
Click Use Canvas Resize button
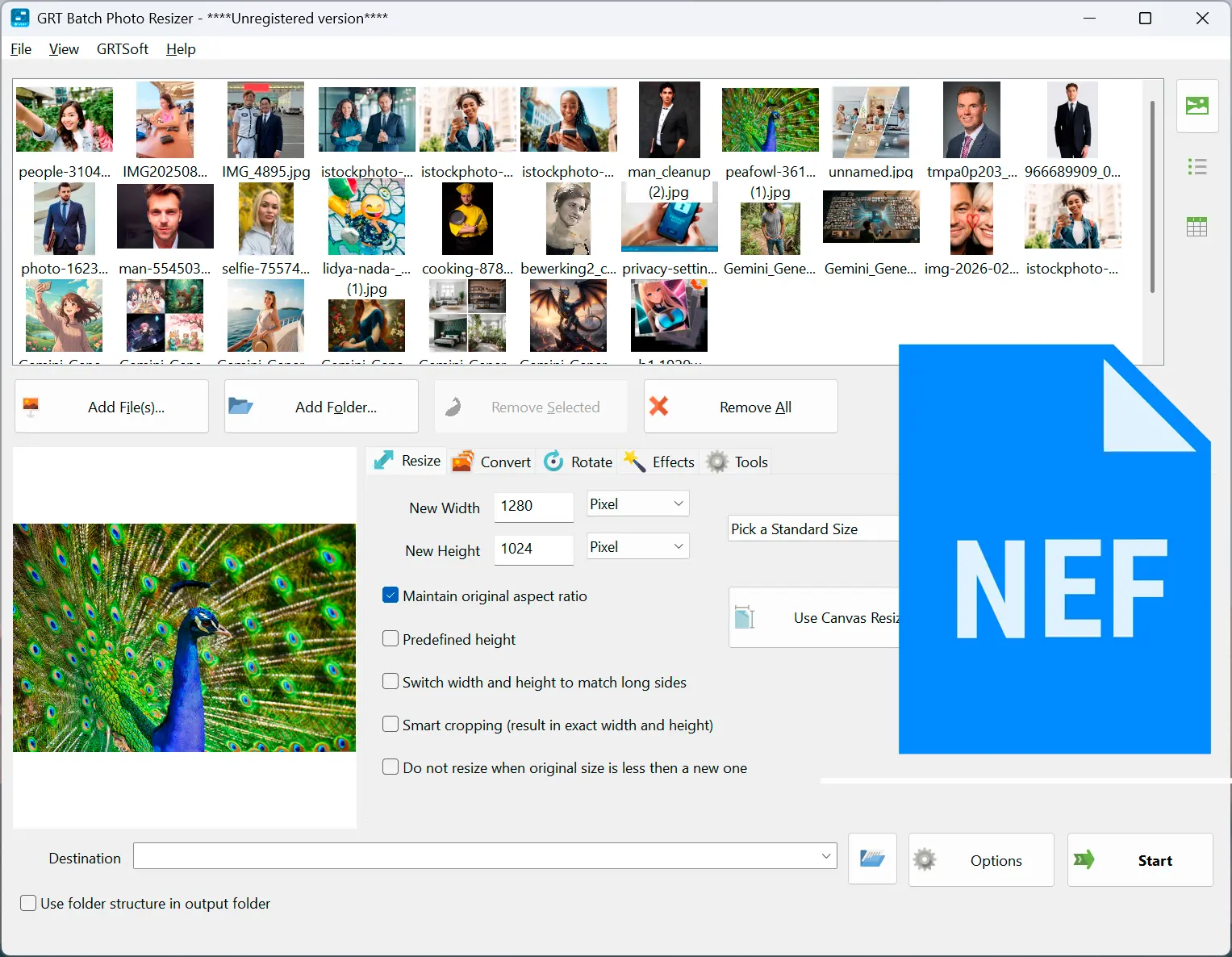click(x=814, y=617)
